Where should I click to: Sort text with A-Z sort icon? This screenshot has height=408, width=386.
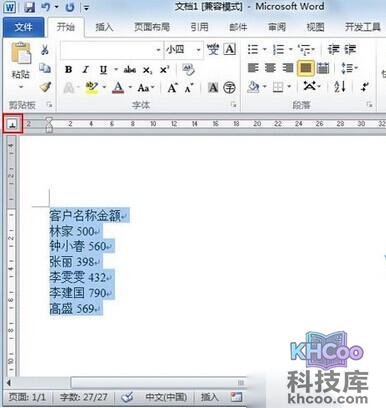tap(340, 87)
